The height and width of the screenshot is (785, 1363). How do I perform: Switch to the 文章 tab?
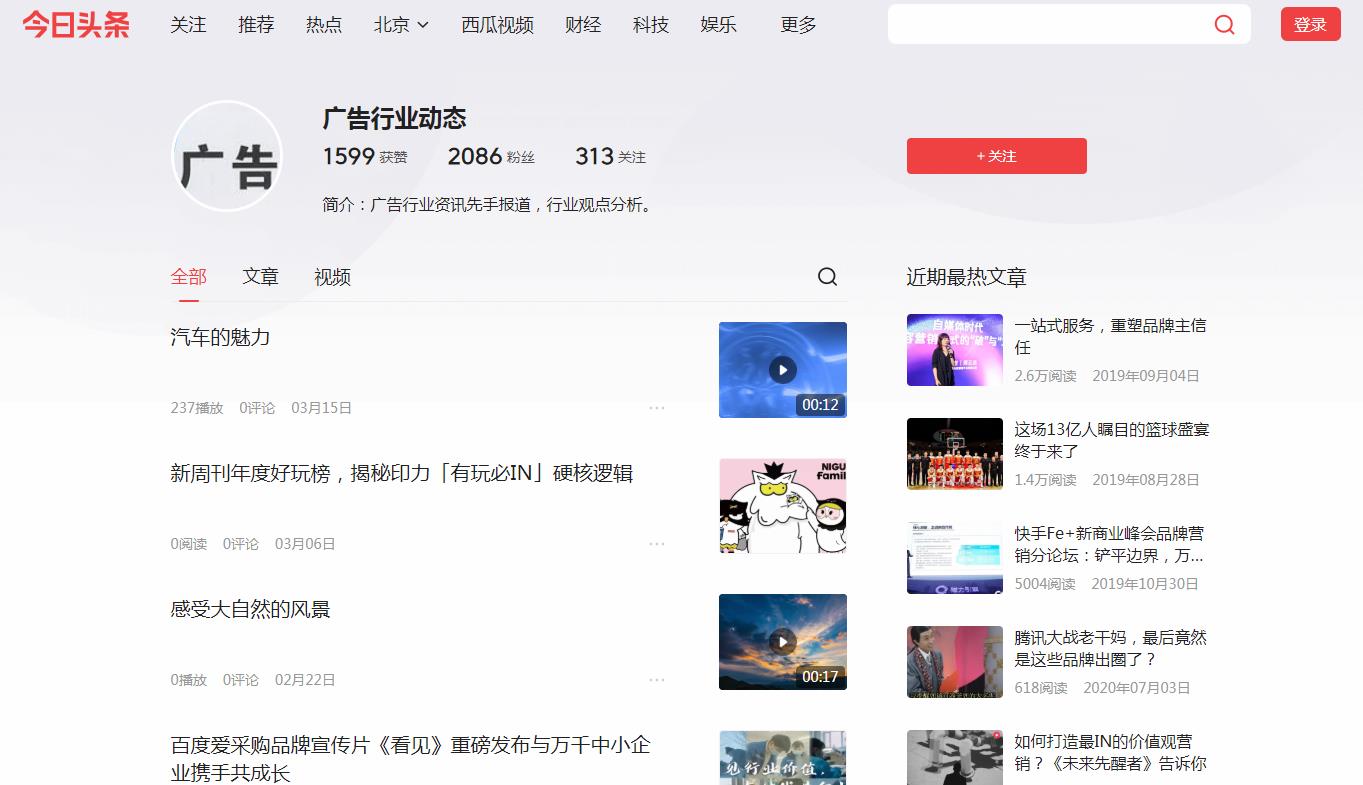260,277
